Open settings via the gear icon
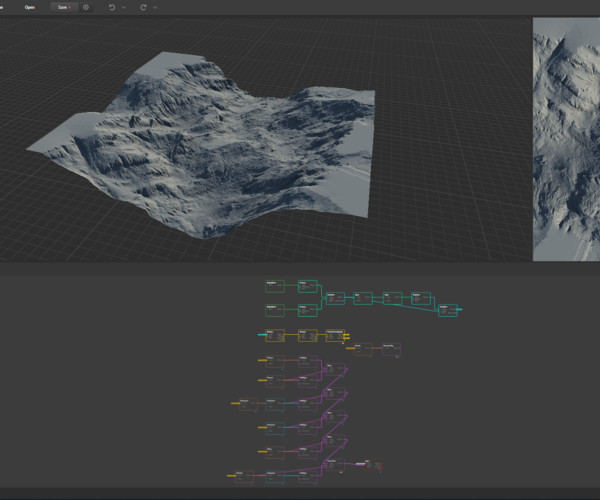Screen dimensions: 600x500 tap(86, 7)
